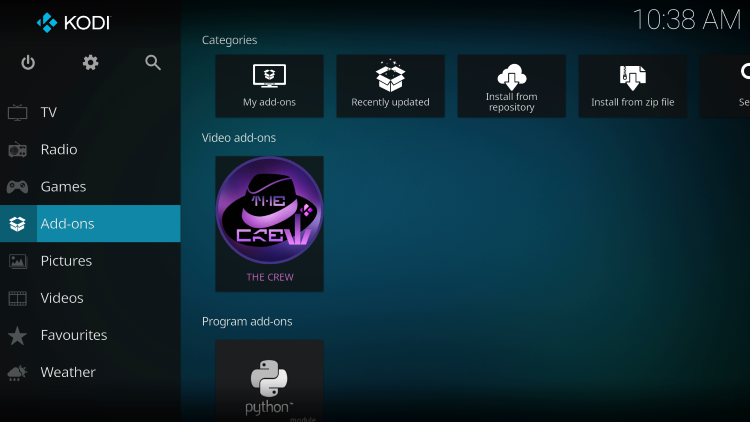Screen dimensions: 750x422
Task: Click the power icon
Action: click(x=28, y=63)
